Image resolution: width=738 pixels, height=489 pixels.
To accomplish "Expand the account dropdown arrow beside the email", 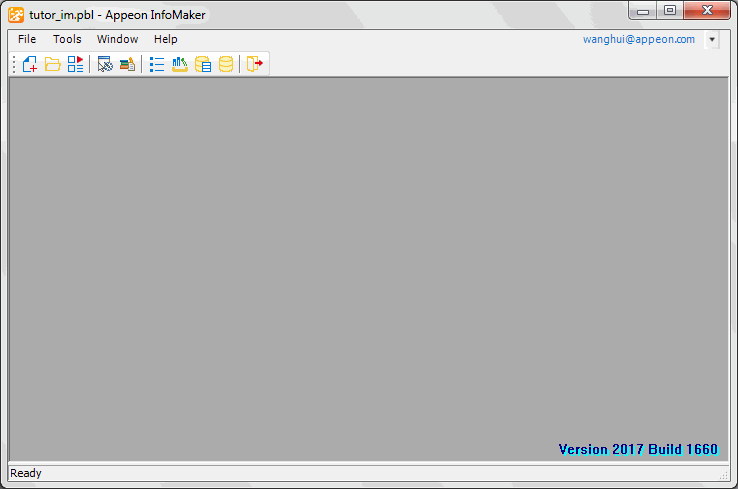I will click(712, 40).
